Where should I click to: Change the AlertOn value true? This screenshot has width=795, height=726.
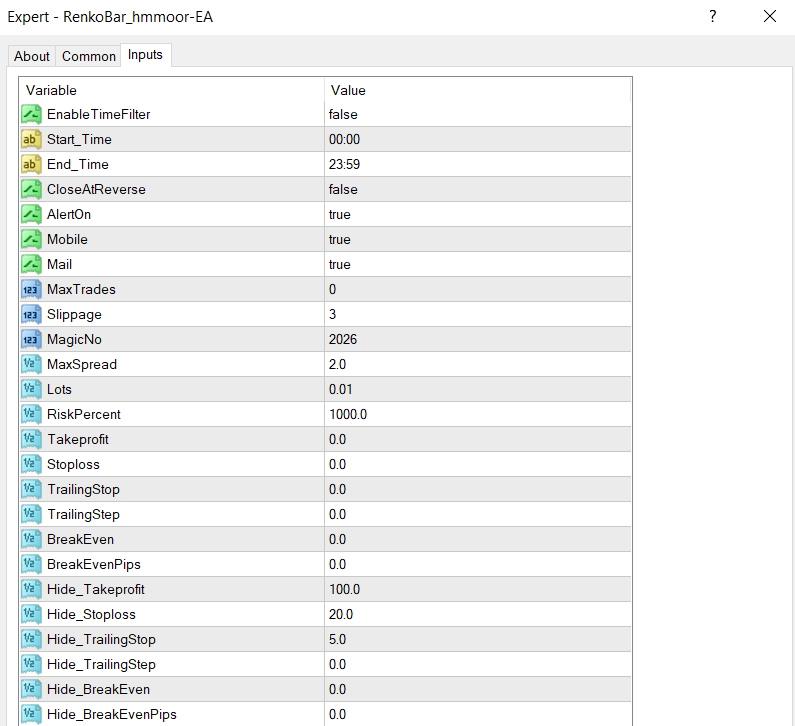point(478,214)
